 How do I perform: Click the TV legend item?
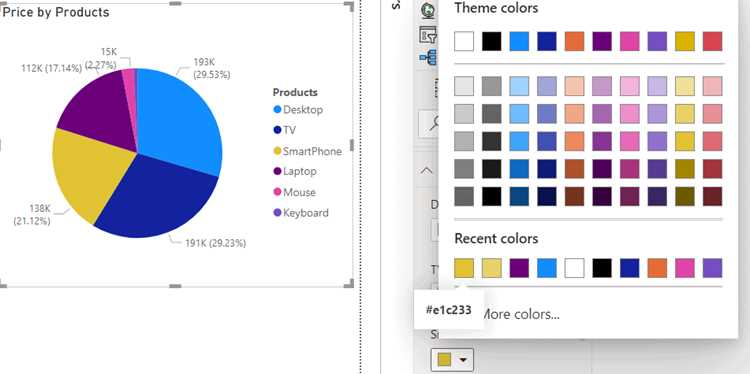285,130
